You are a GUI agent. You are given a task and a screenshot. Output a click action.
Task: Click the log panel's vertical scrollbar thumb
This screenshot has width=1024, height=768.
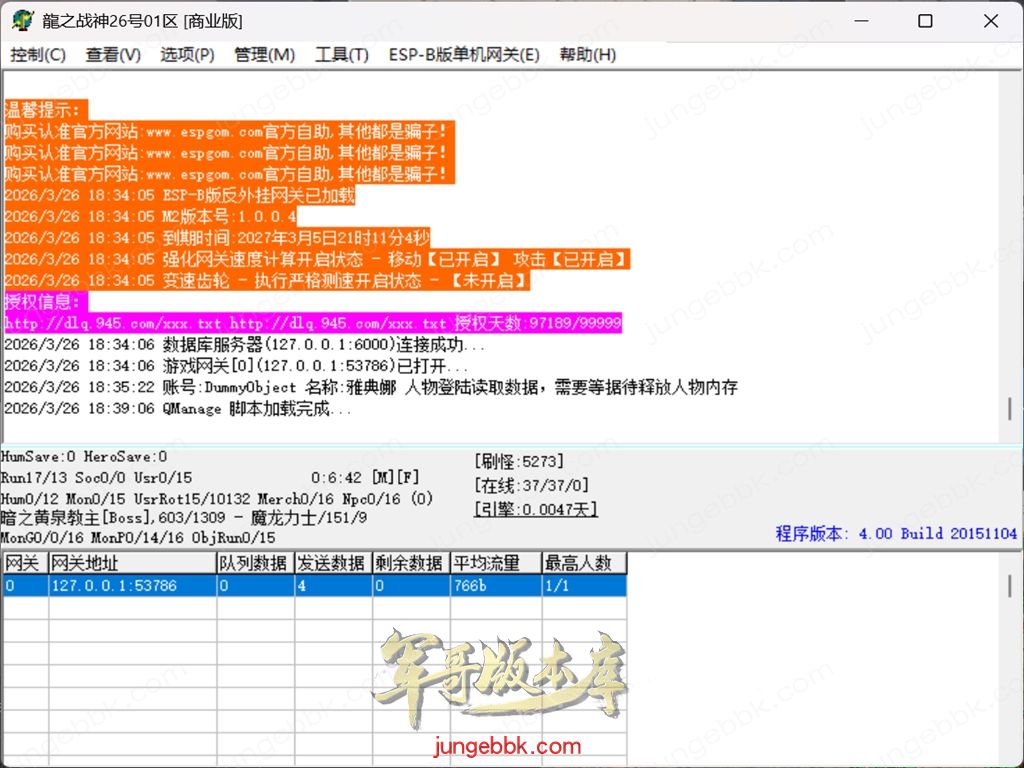pyautogui.click(x=1010, y=409)
